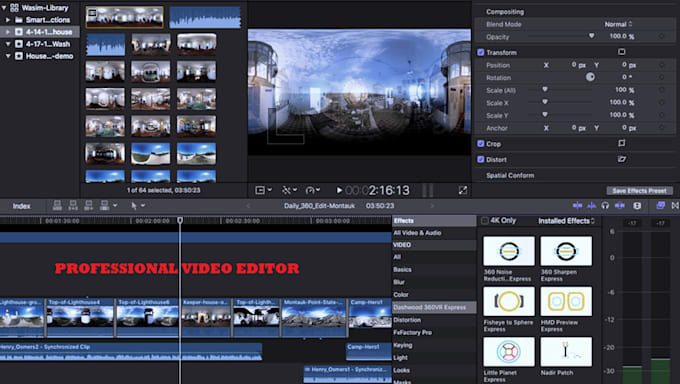Click the Save Effects Preset button

tap(640, 190)
